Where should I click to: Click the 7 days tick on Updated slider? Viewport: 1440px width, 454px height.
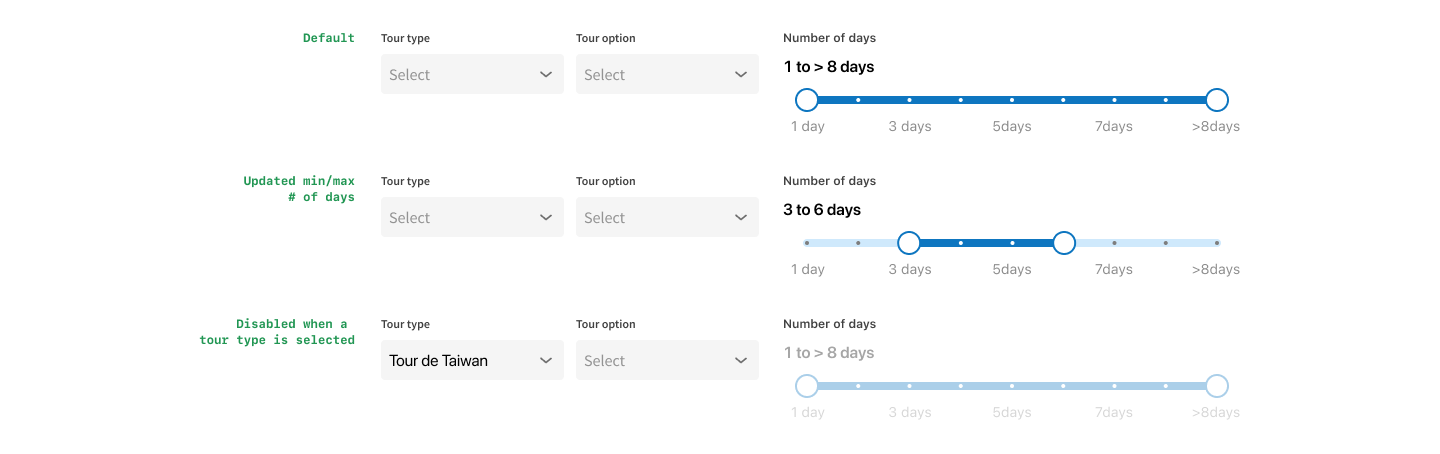coord(1114,243)
